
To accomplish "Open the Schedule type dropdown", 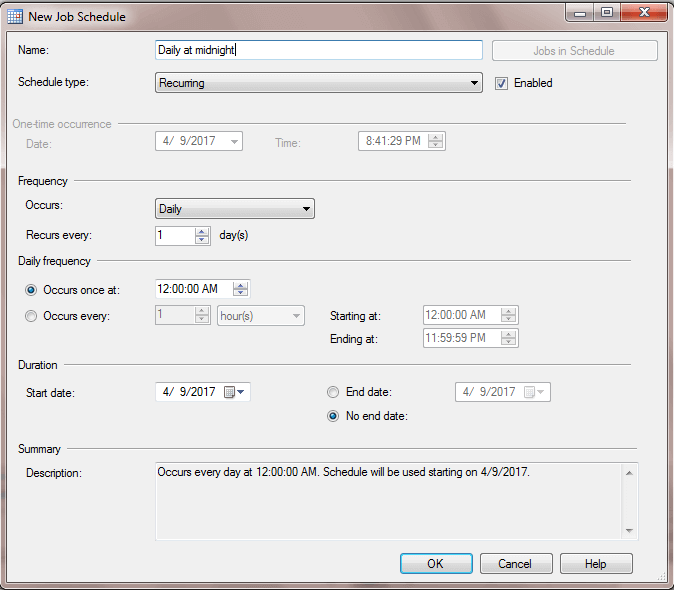I will click(319, 83).
